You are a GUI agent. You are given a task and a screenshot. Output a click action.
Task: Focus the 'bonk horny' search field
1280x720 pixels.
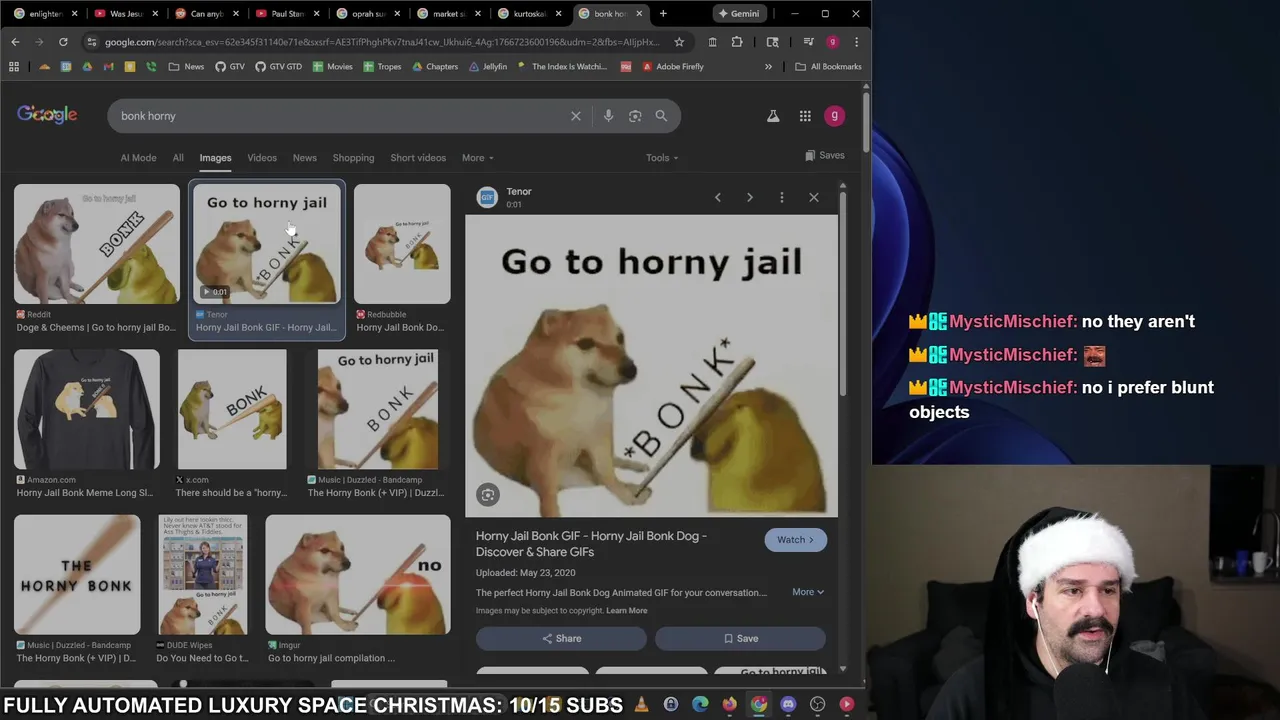[340, 116]
